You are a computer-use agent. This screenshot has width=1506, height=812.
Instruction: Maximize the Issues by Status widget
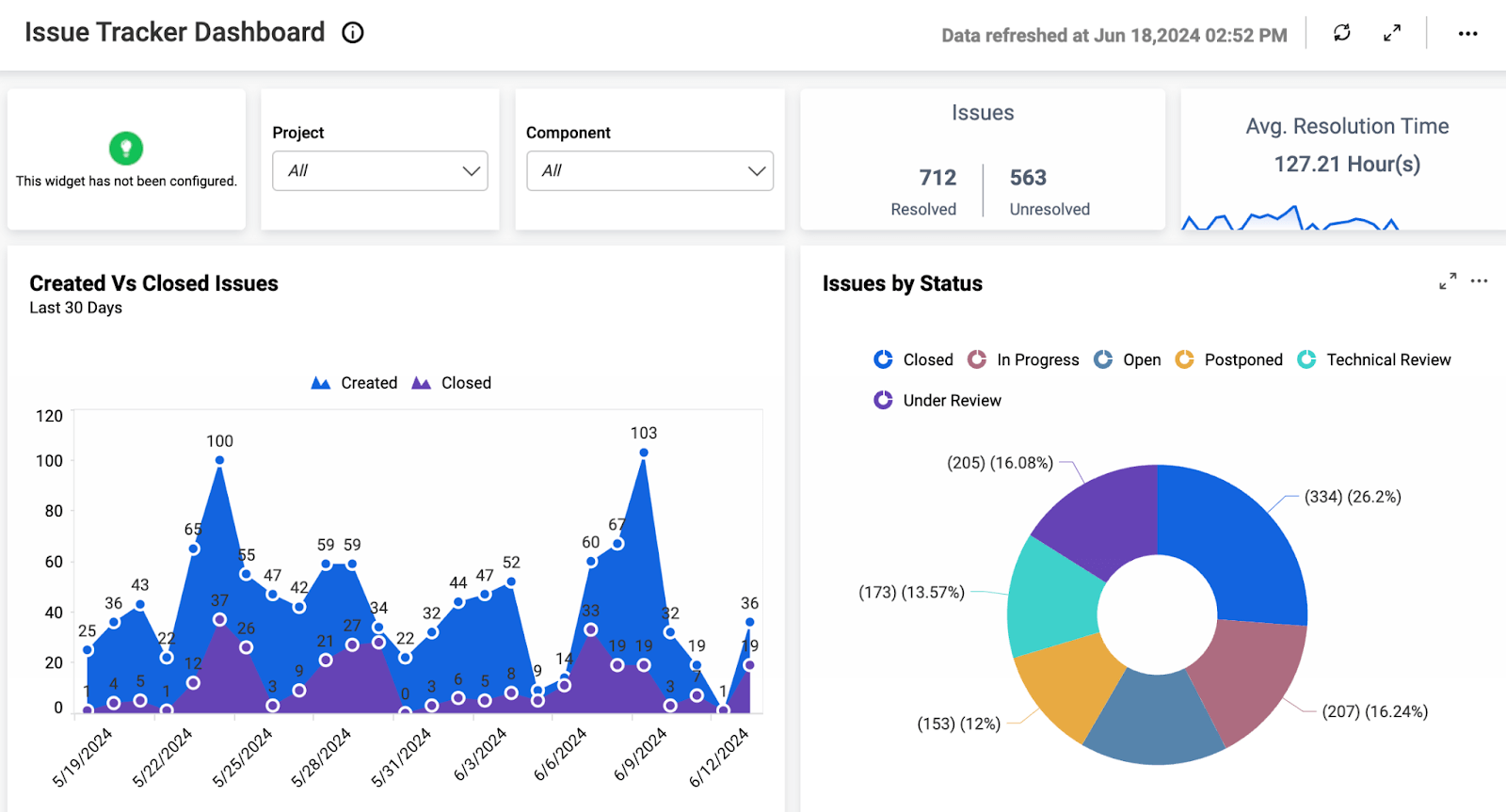click(x=1448, y=281)
